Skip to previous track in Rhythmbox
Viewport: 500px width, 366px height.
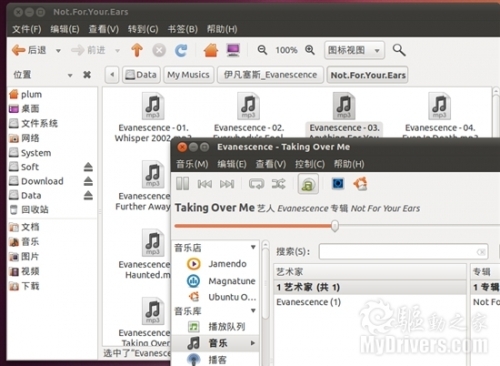[204, 184]
